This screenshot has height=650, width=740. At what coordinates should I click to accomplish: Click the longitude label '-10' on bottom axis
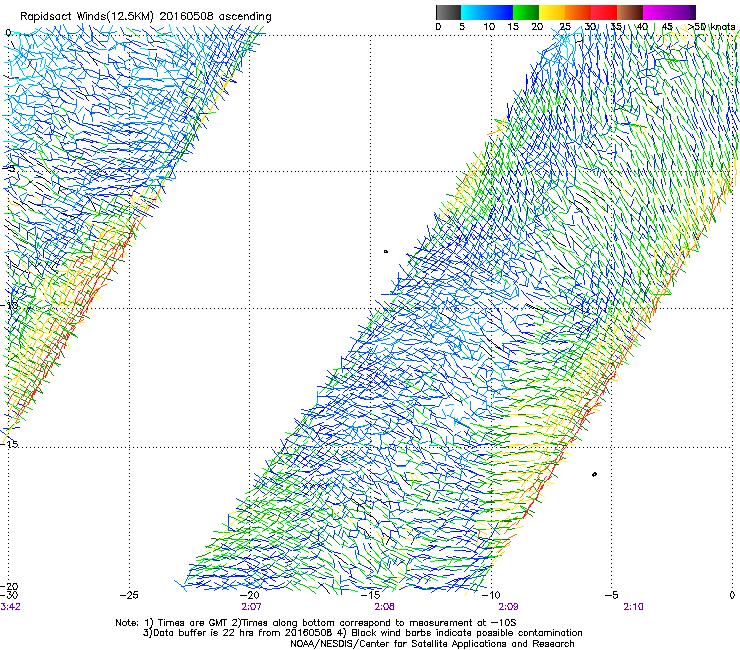(491, 595)
